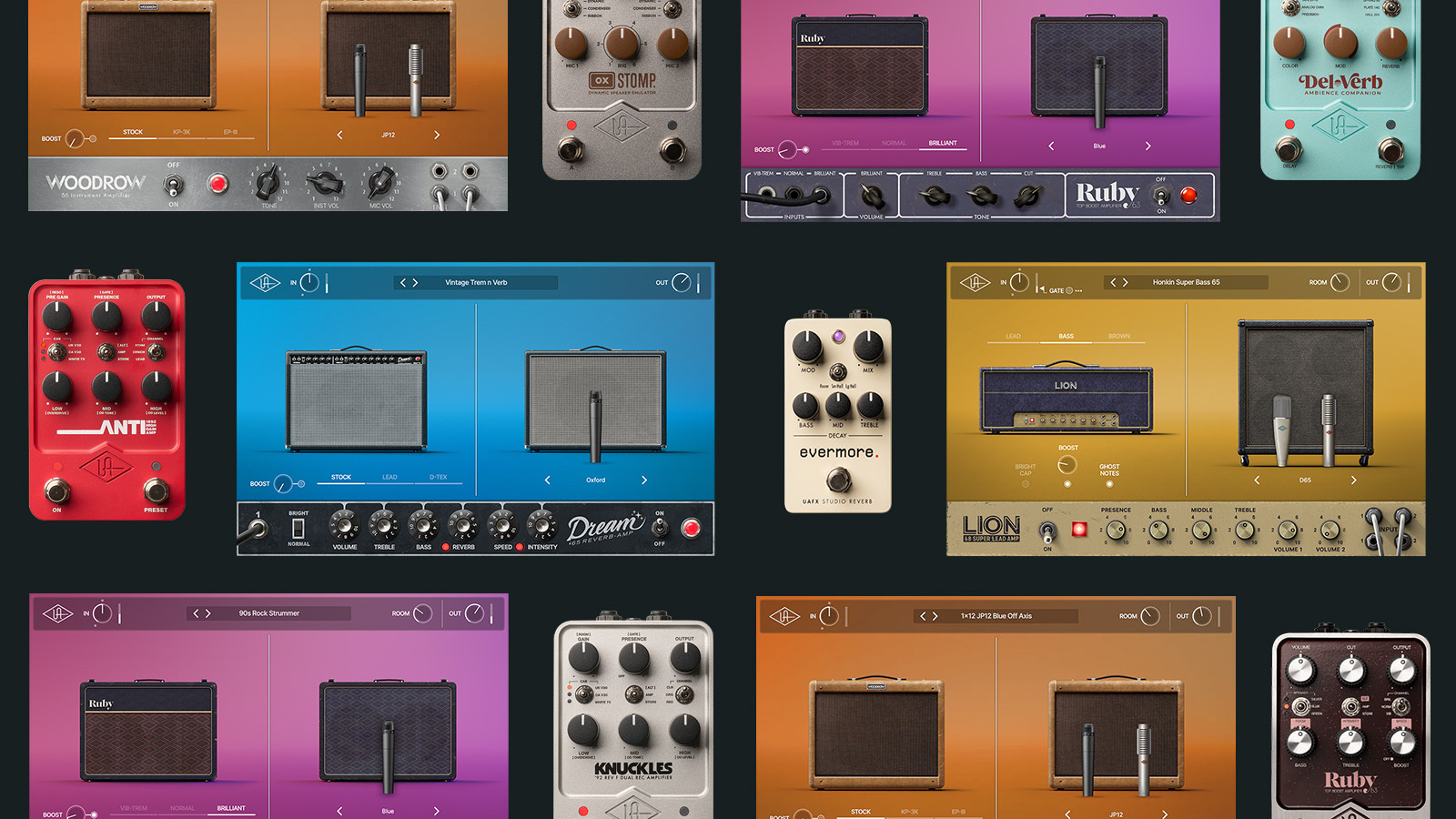Viewport: 1456px width, 819px height.
Task: Select the LEAD tab in Dream plugin
Action: [389, 478]
